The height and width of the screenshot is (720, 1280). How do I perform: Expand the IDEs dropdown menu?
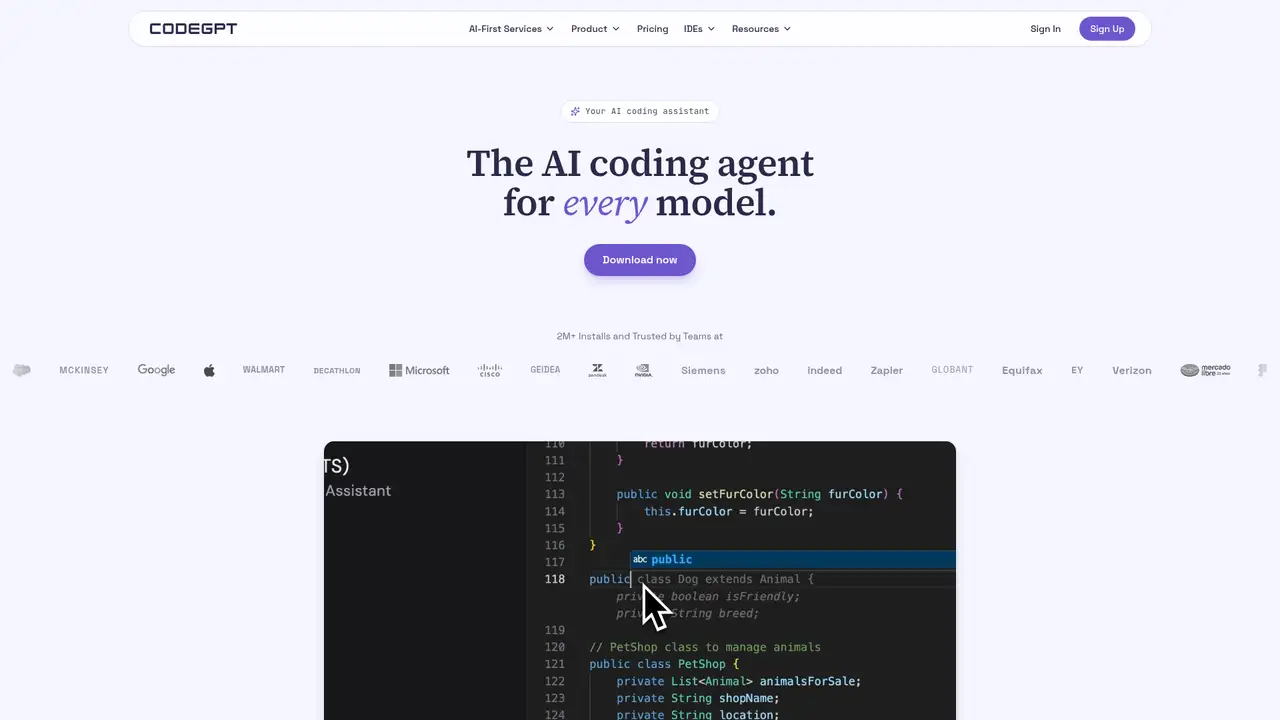pyautogui.click(x=699, y=29)
